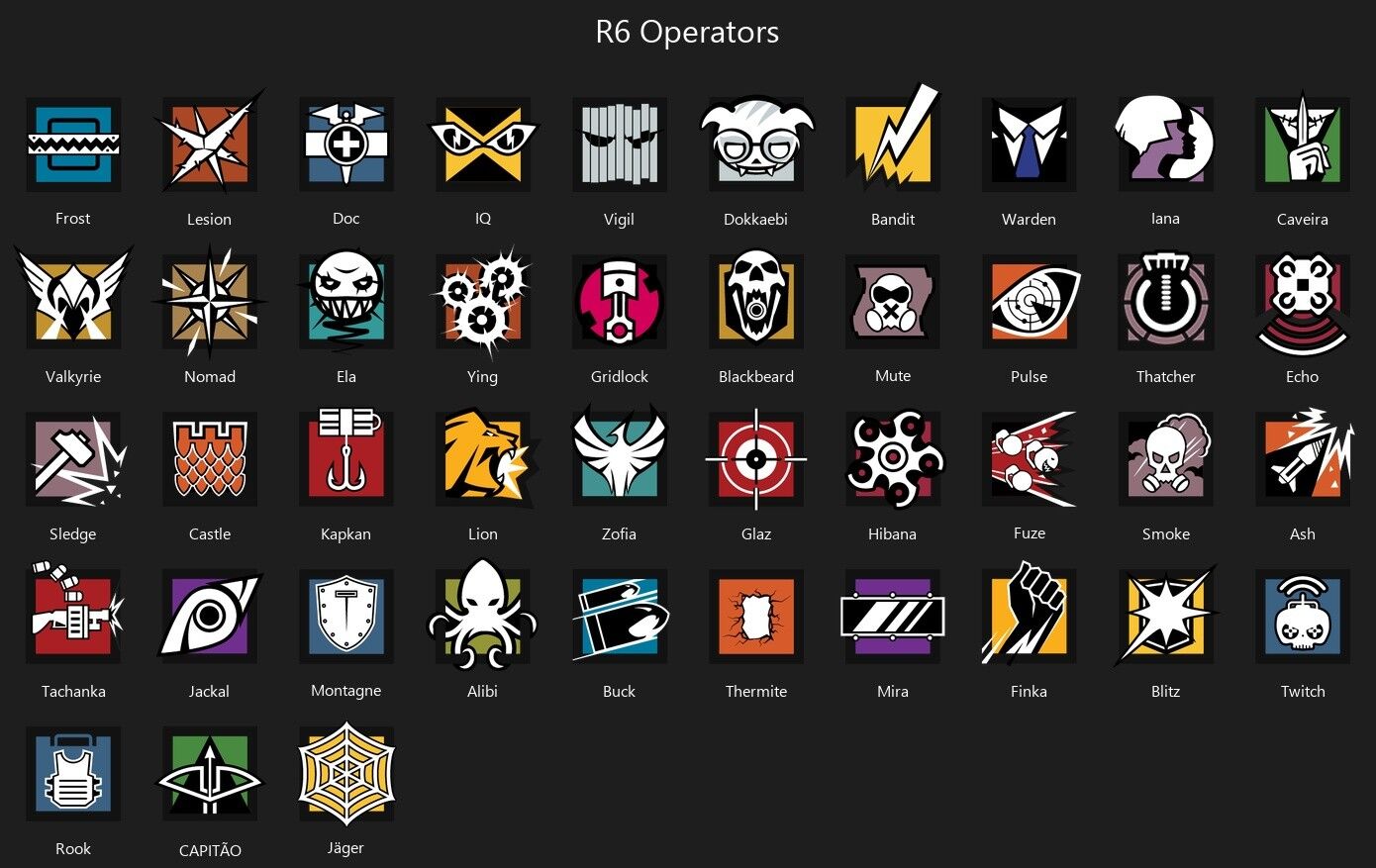
Task: Click the Caveira label text
Action: (x=1303, y=220)
